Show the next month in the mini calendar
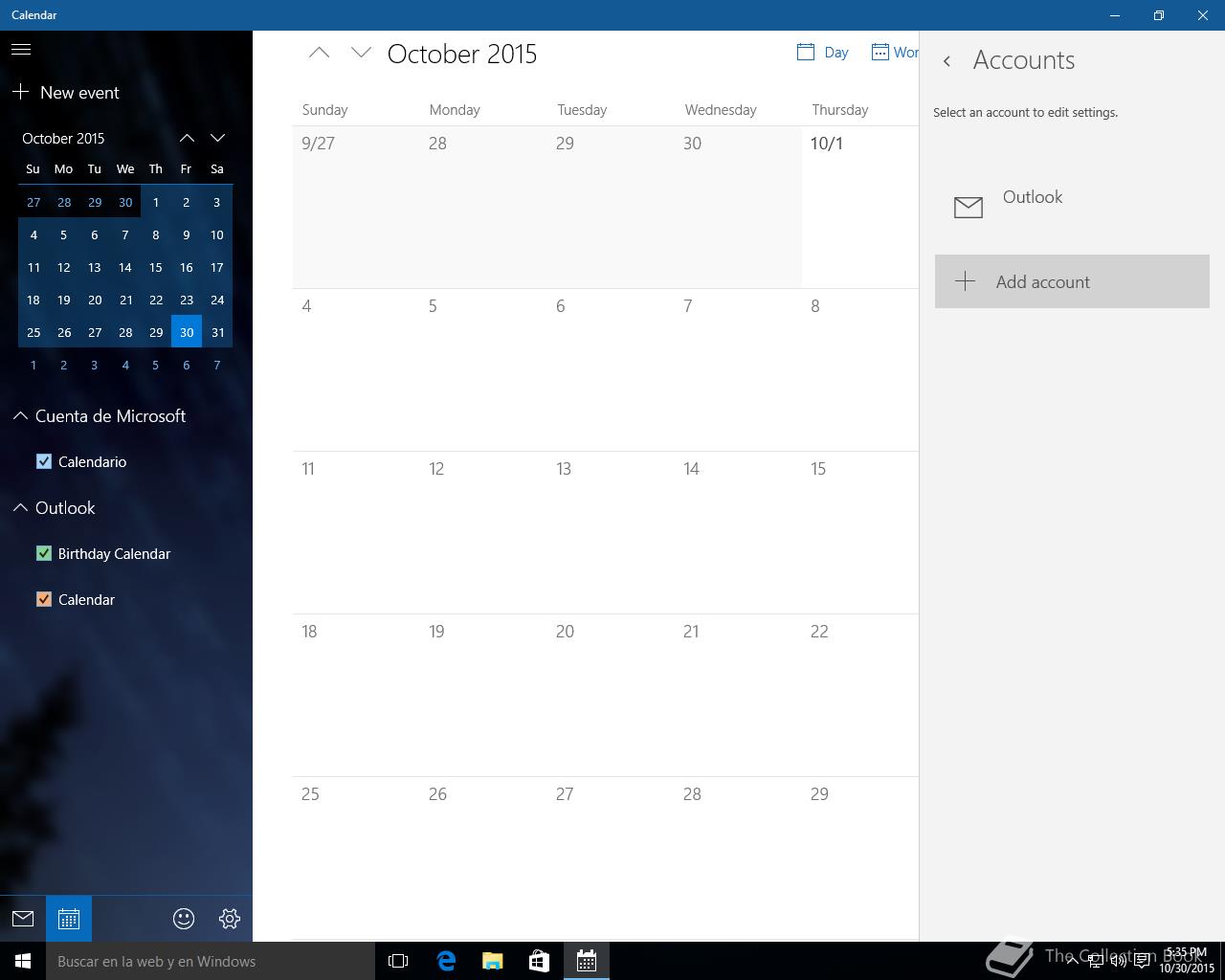 coord(217,138)
